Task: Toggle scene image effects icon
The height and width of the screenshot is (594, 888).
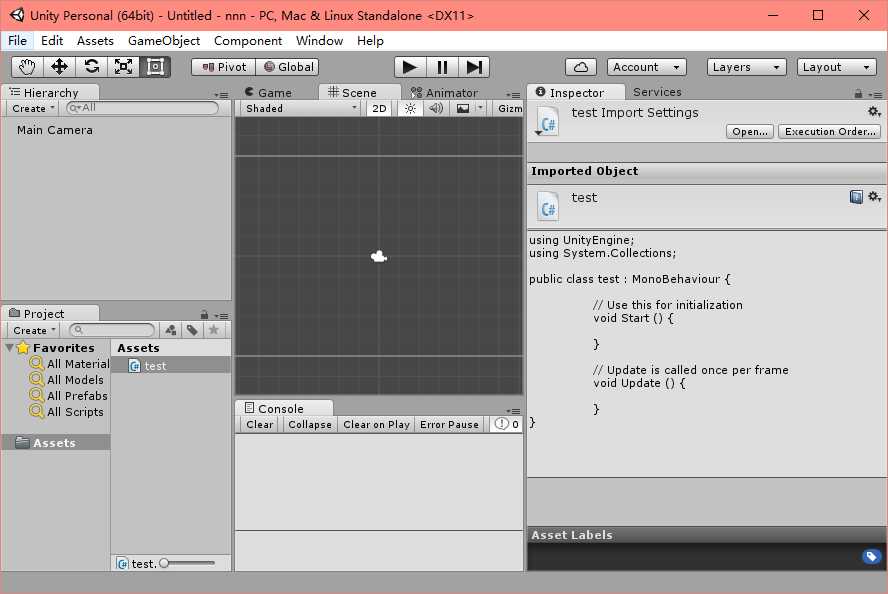Action: point(463,109)
